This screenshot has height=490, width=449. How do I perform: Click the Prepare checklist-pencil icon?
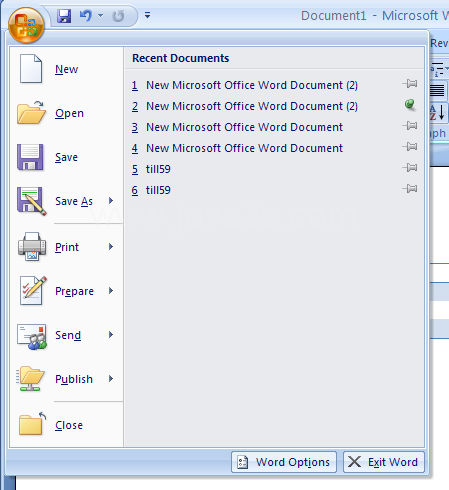(x=33, y=290)
